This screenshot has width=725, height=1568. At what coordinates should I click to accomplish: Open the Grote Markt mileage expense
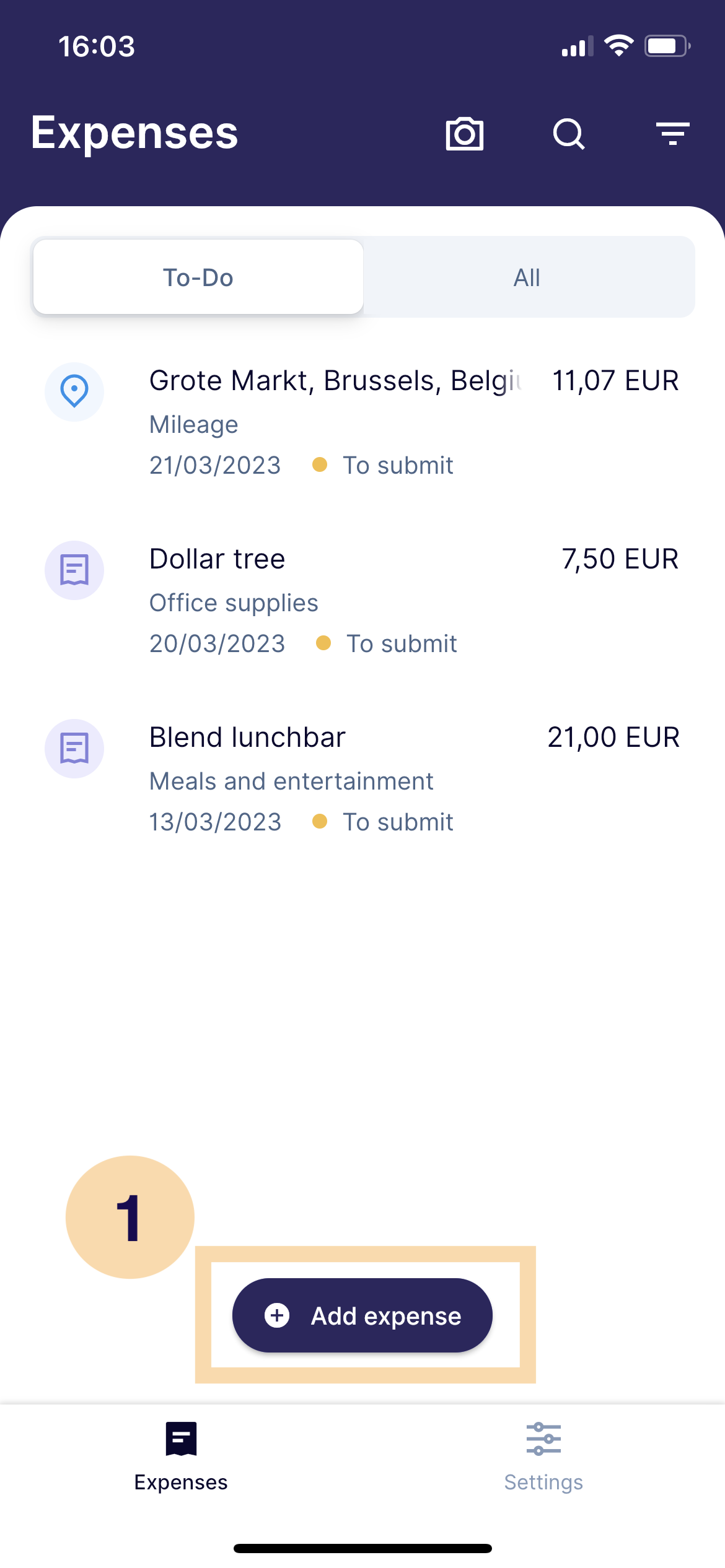coord(335,380)
